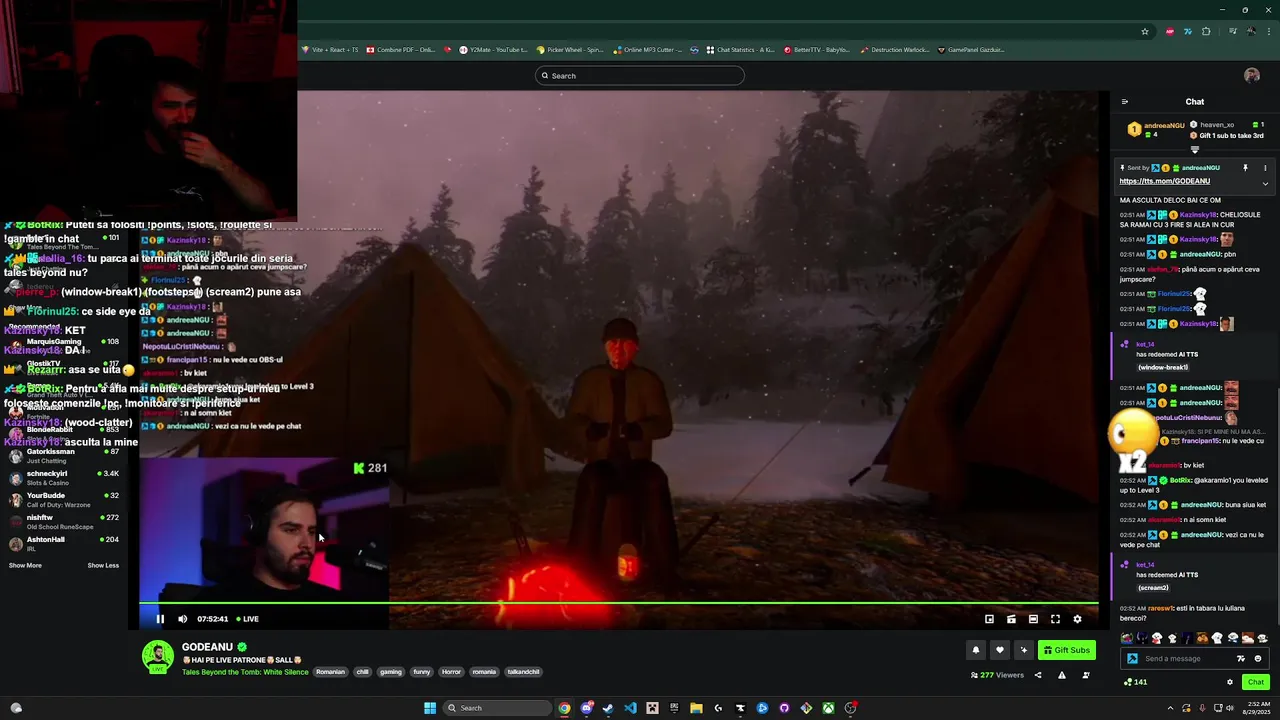Collapse the chat panel
The image size is (1280, 720).
tap(1124, 102)
